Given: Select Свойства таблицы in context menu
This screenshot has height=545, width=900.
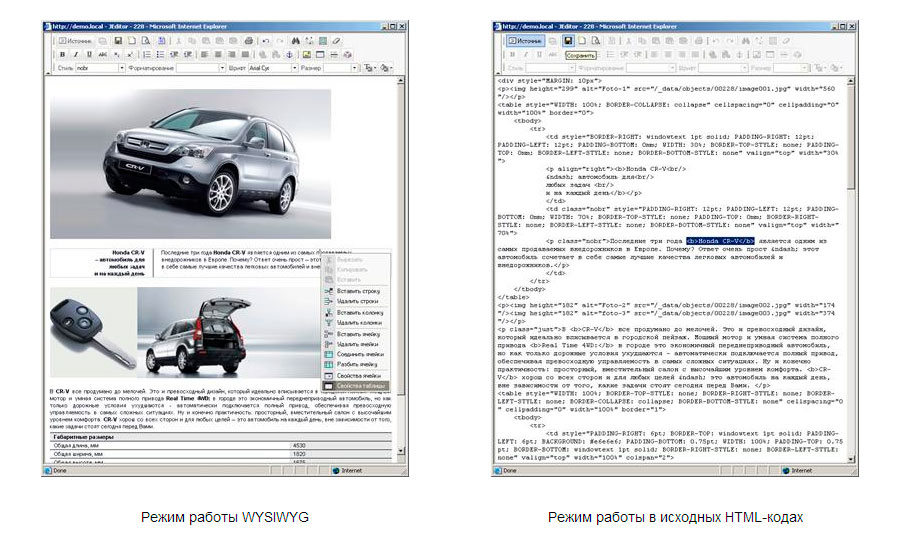Looking at the screenshot, I should click(356, 386).
